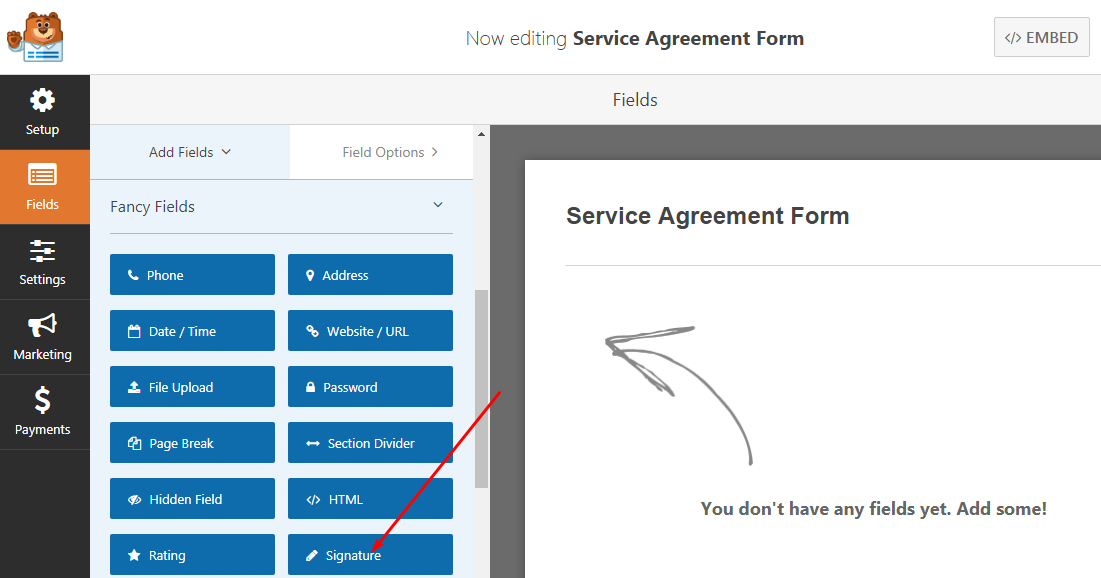Open the Marketing megaphone icon

[43, 326]
